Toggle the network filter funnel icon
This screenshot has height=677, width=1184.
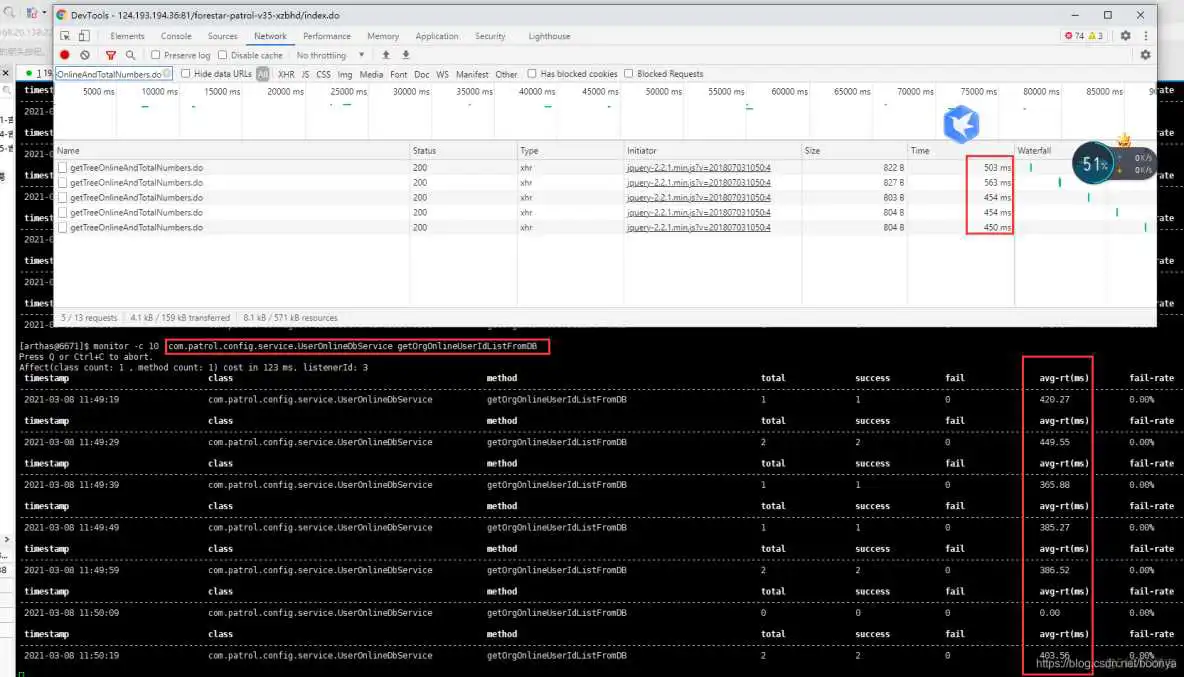coord(111,55)
